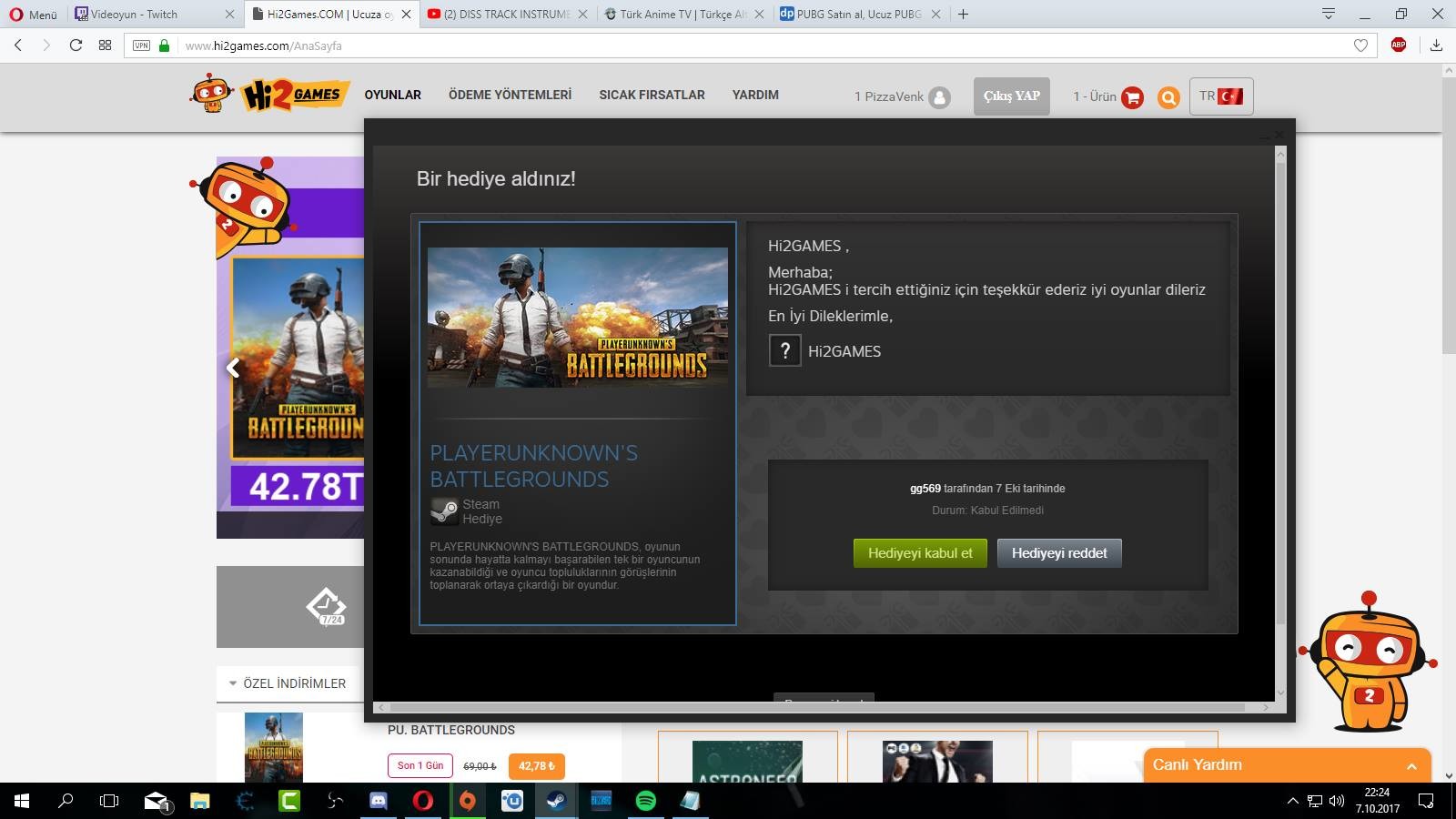Open Origin from the taskbar
Screen dimensions: 1456x819
467,801
